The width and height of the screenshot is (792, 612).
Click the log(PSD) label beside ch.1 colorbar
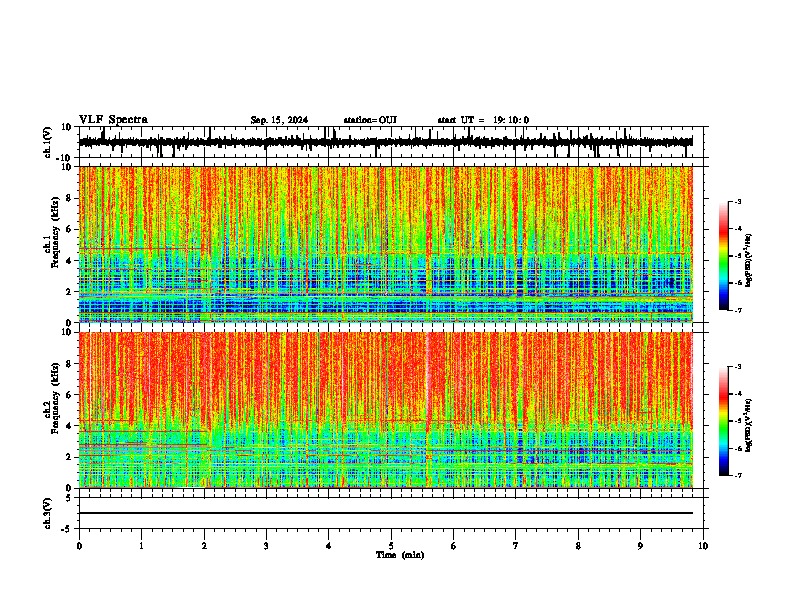tap(749, 260)
